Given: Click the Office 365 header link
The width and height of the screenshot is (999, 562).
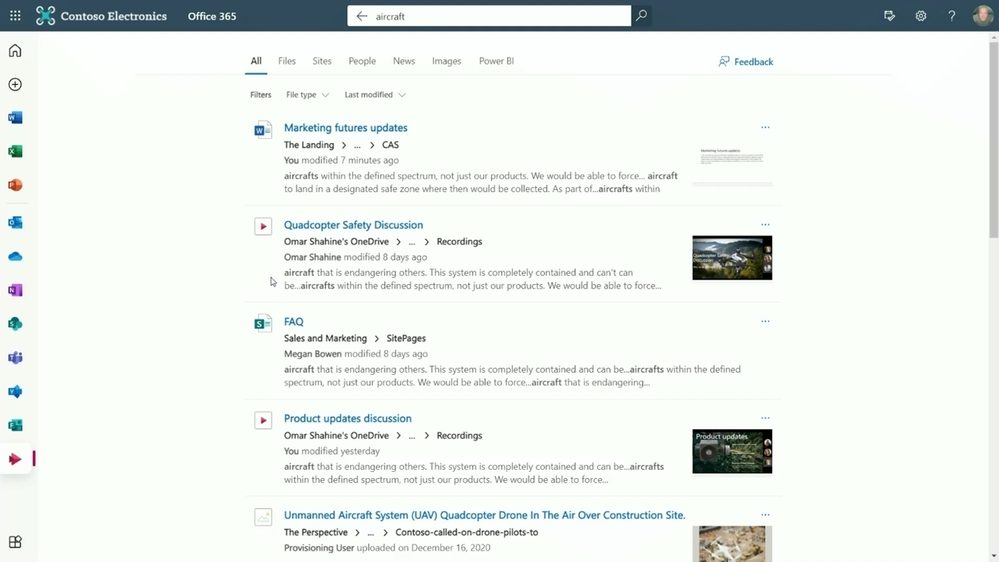Looking at the screenshot, I should tap(212, 16).
